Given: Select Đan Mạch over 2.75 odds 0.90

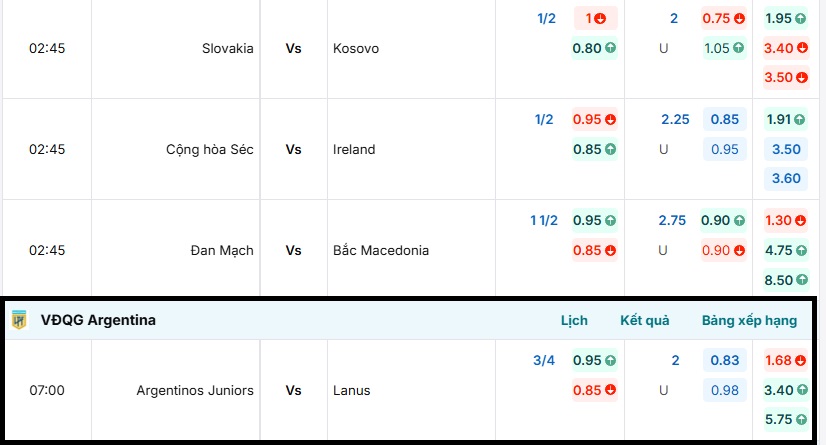Looking at the screenshot, I should point(724,220).
